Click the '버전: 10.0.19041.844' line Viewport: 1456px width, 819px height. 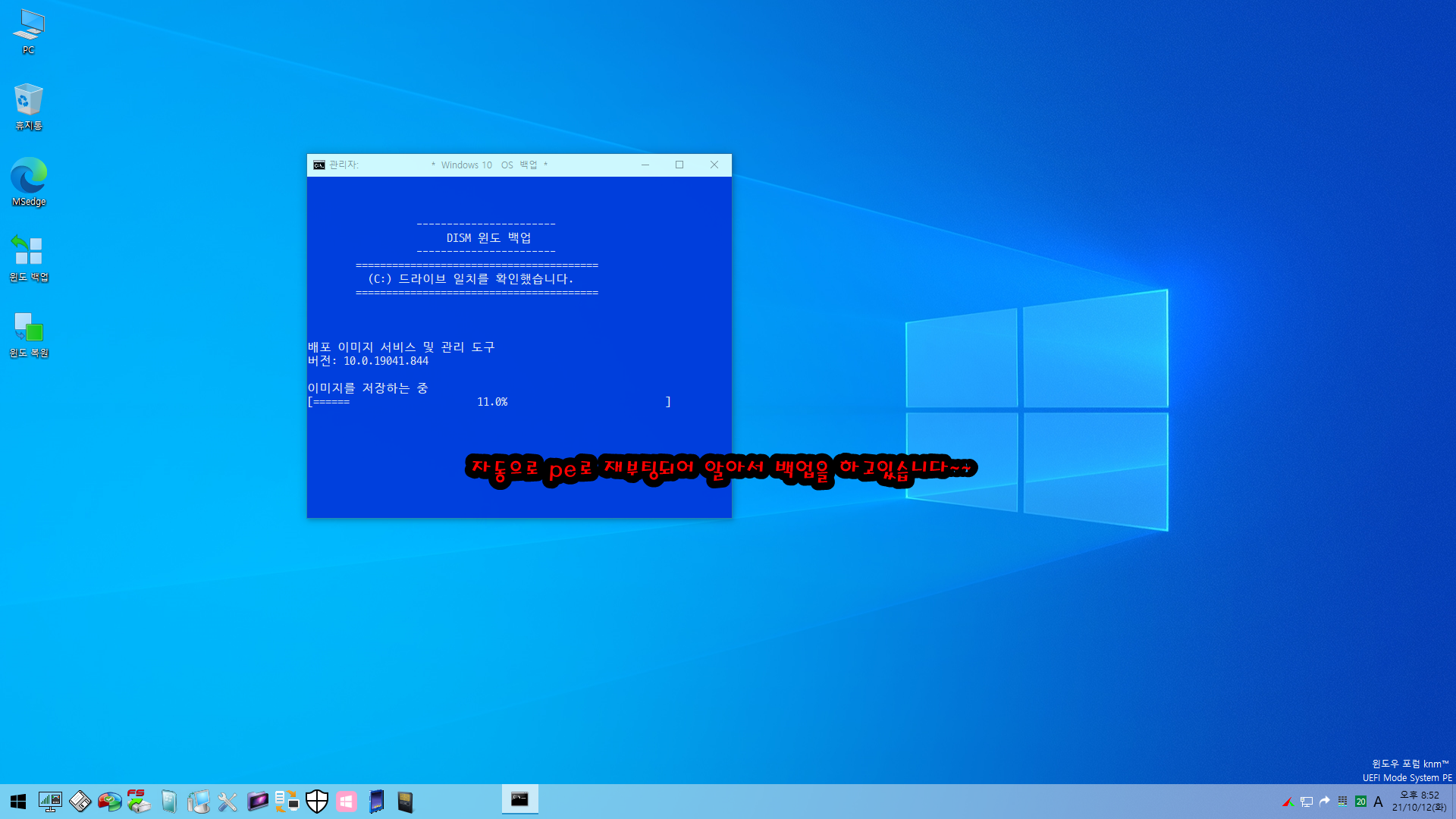tap(368, 361)
